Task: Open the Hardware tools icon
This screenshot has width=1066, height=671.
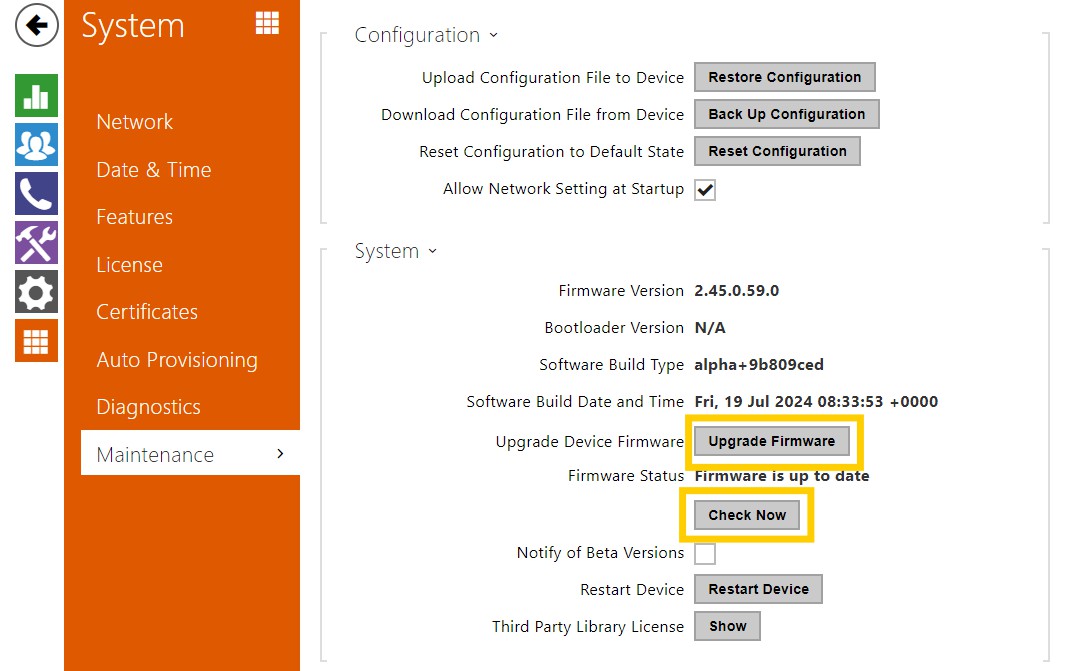Action: pyautogui.click(x=36, y=243)
